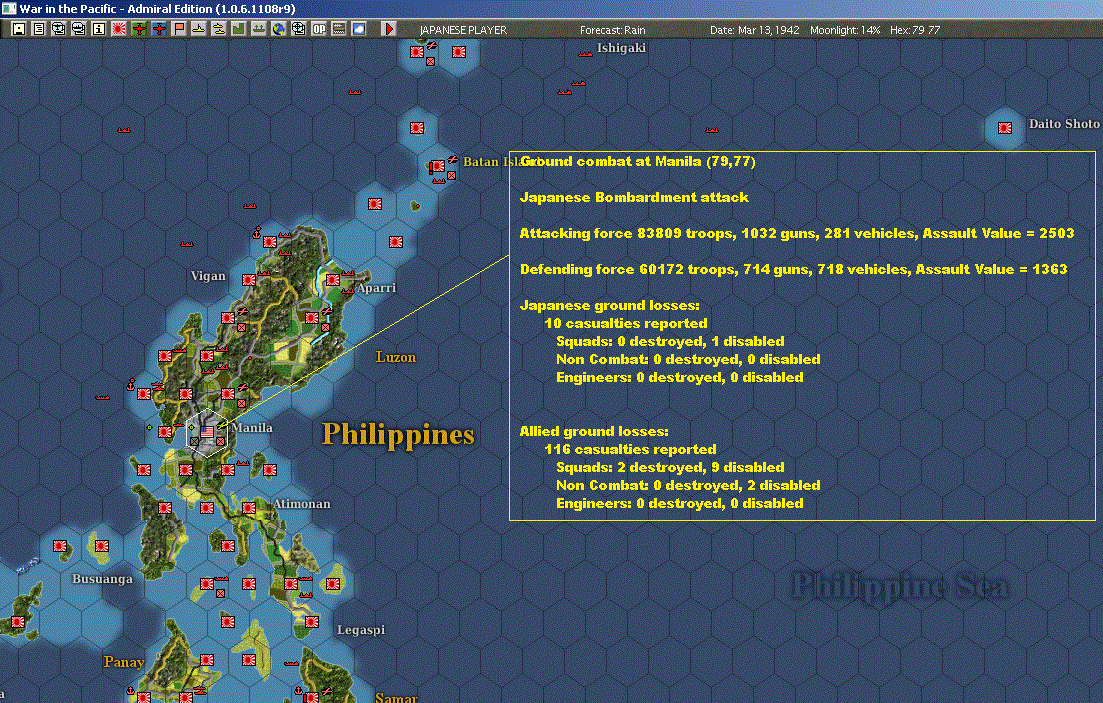Click the 'Daito Shoto' map label
Viewport: 1103px width, 703px height.
click(x=1064, y=124)
